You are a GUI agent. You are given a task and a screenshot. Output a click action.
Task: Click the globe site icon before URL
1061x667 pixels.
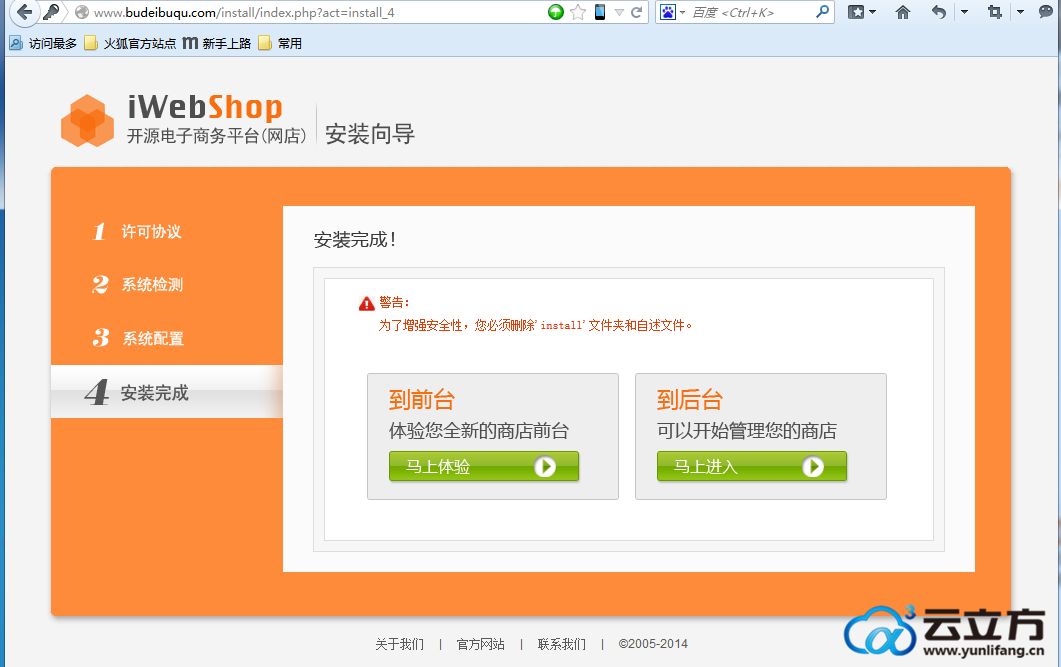(82, 12)
